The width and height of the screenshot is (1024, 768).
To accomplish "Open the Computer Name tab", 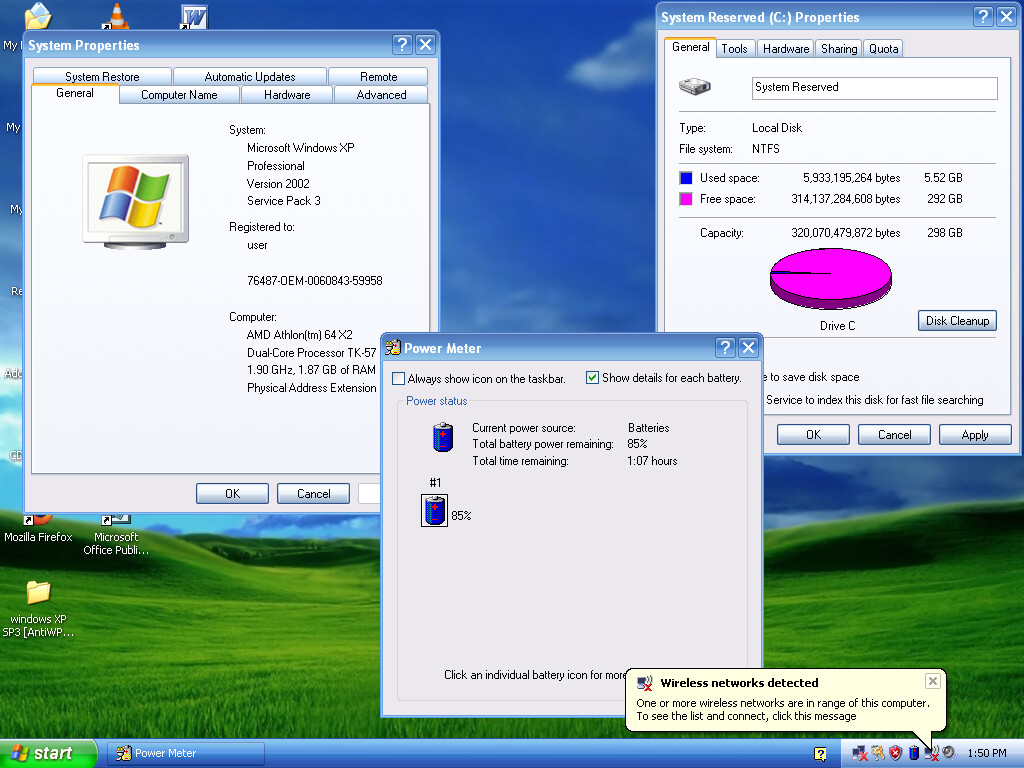I will pyautogui.click(x=180, y=95).
